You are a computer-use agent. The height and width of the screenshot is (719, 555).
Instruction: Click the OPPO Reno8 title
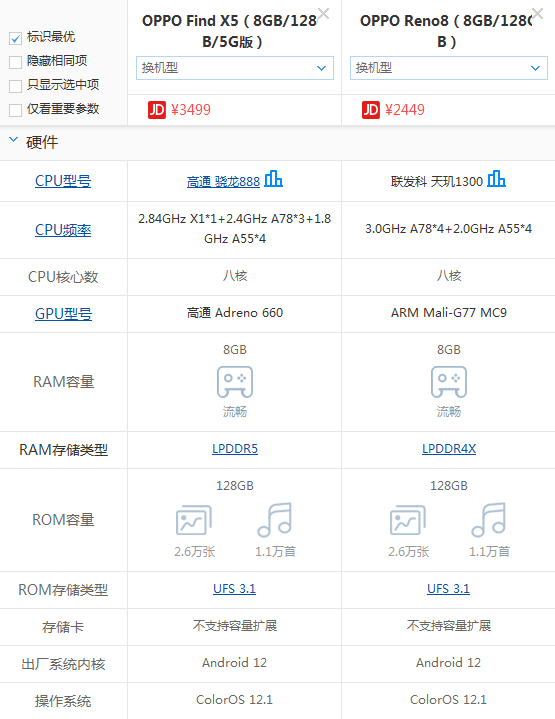point(446,31)
